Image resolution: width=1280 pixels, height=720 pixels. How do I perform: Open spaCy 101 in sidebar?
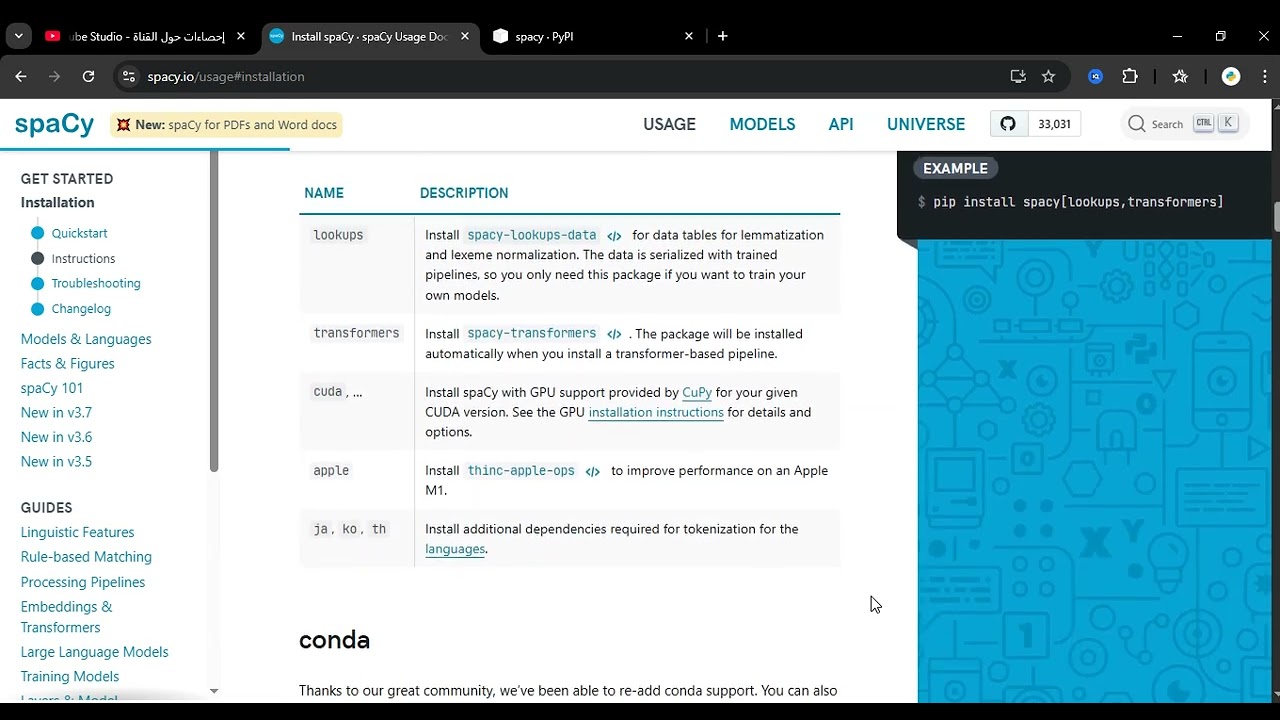[x=52, y=388]
